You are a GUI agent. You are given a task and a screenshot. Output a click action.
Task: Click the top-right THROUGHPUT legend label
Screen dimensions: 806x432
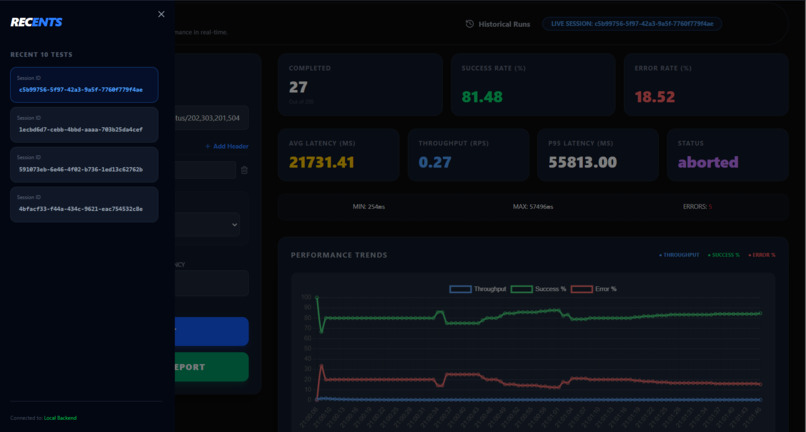click(x=679, y=255)
